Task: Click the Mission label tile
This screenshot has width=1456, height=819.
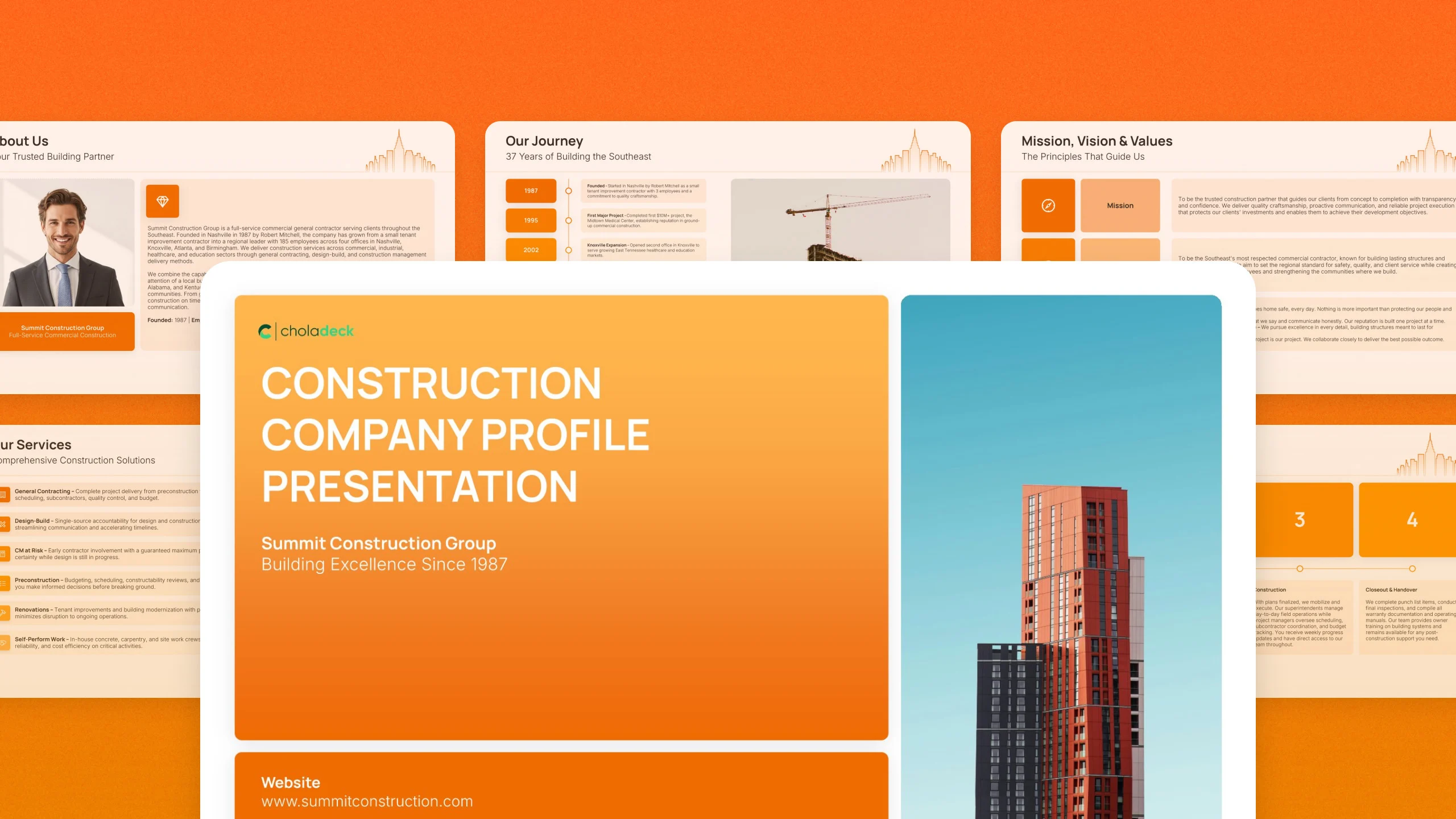Action: 1120,205
